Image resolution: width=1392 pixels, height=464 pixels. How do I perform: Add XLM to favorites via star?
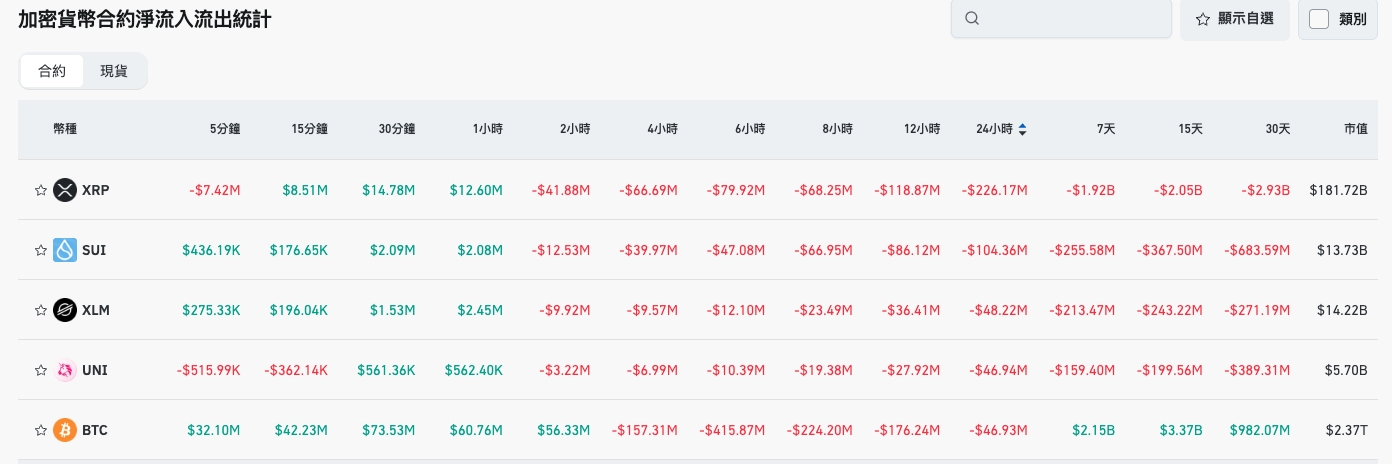tap(41, 310)
